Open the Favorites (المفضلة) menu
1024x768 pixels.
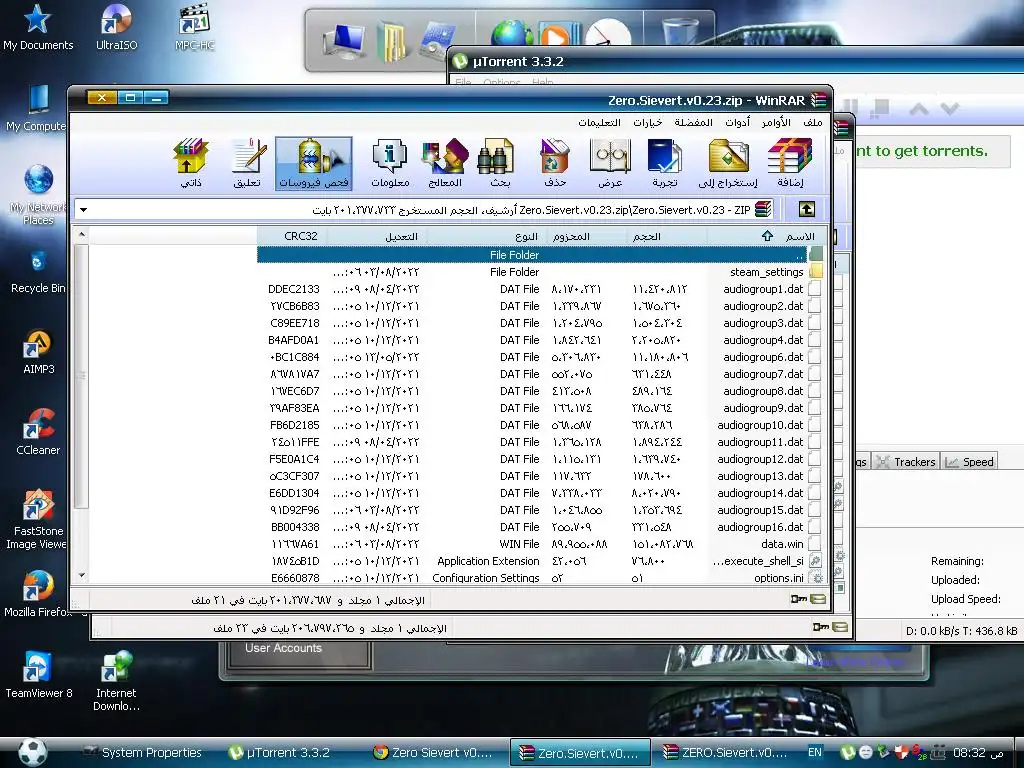coord(693,122)
